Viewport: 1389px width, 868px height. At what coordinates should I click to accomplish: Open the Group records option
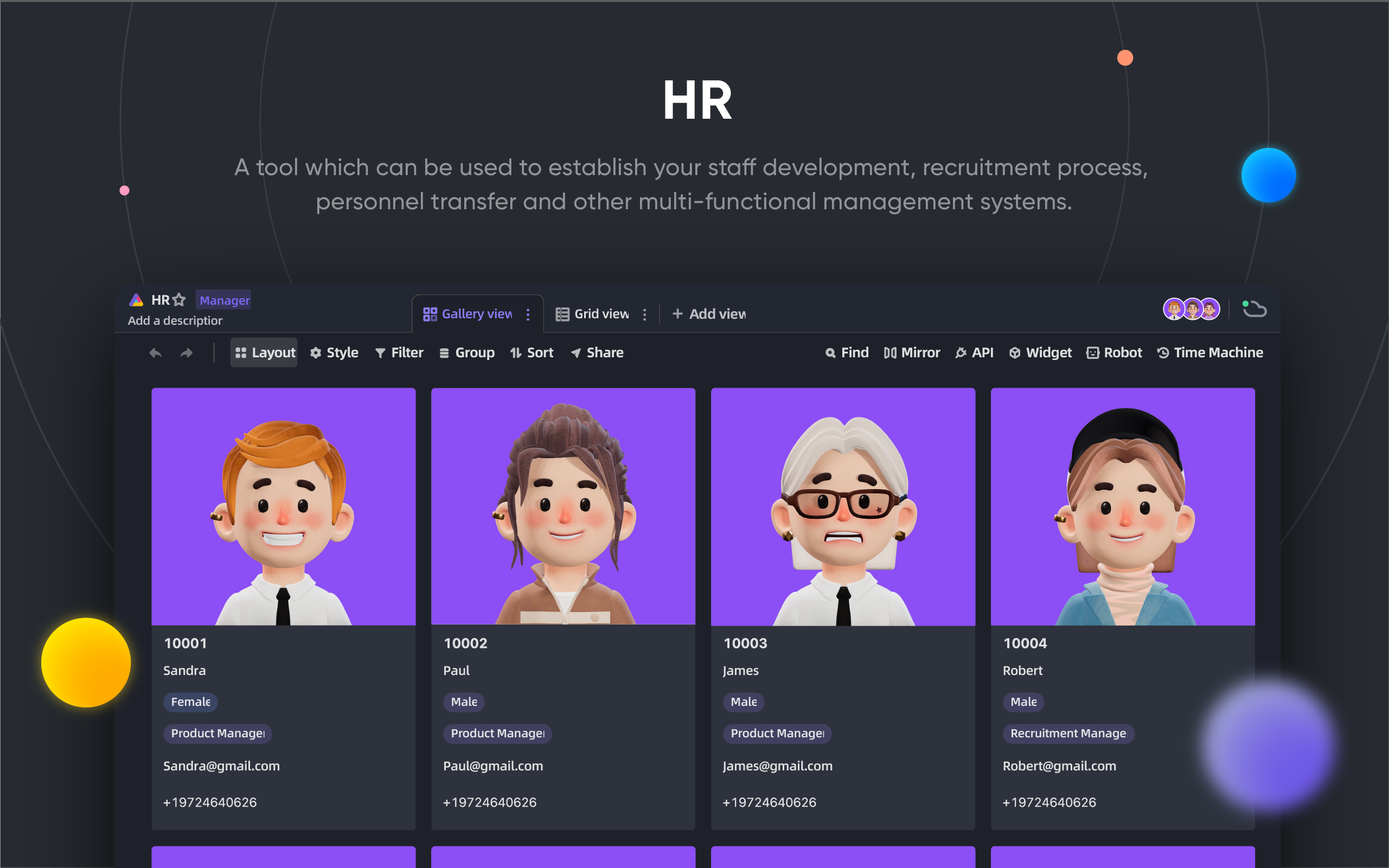pyautogui.click(x=466, y=352)
